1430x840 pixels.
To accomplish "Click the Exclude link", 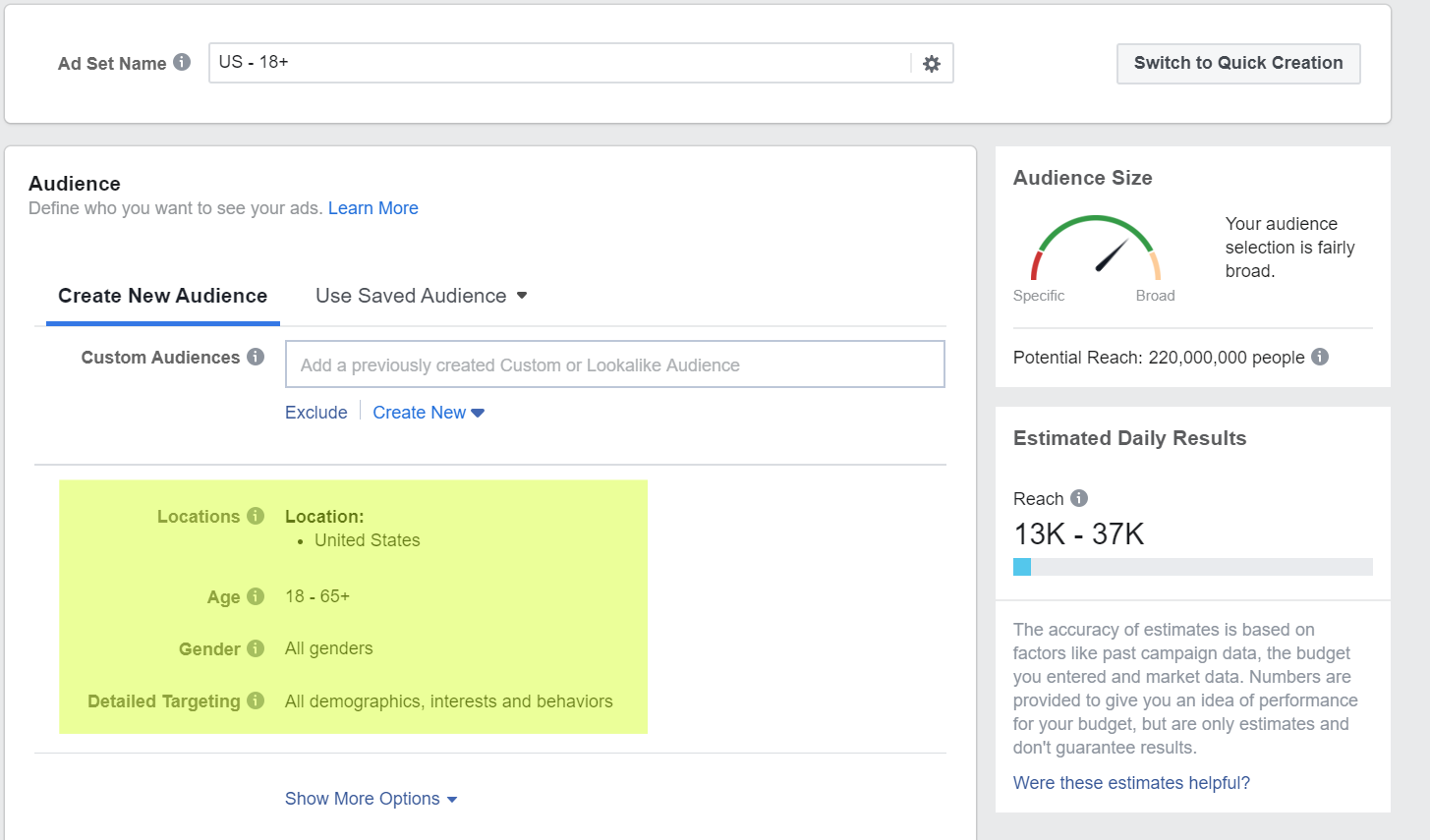I will point(316,413).
